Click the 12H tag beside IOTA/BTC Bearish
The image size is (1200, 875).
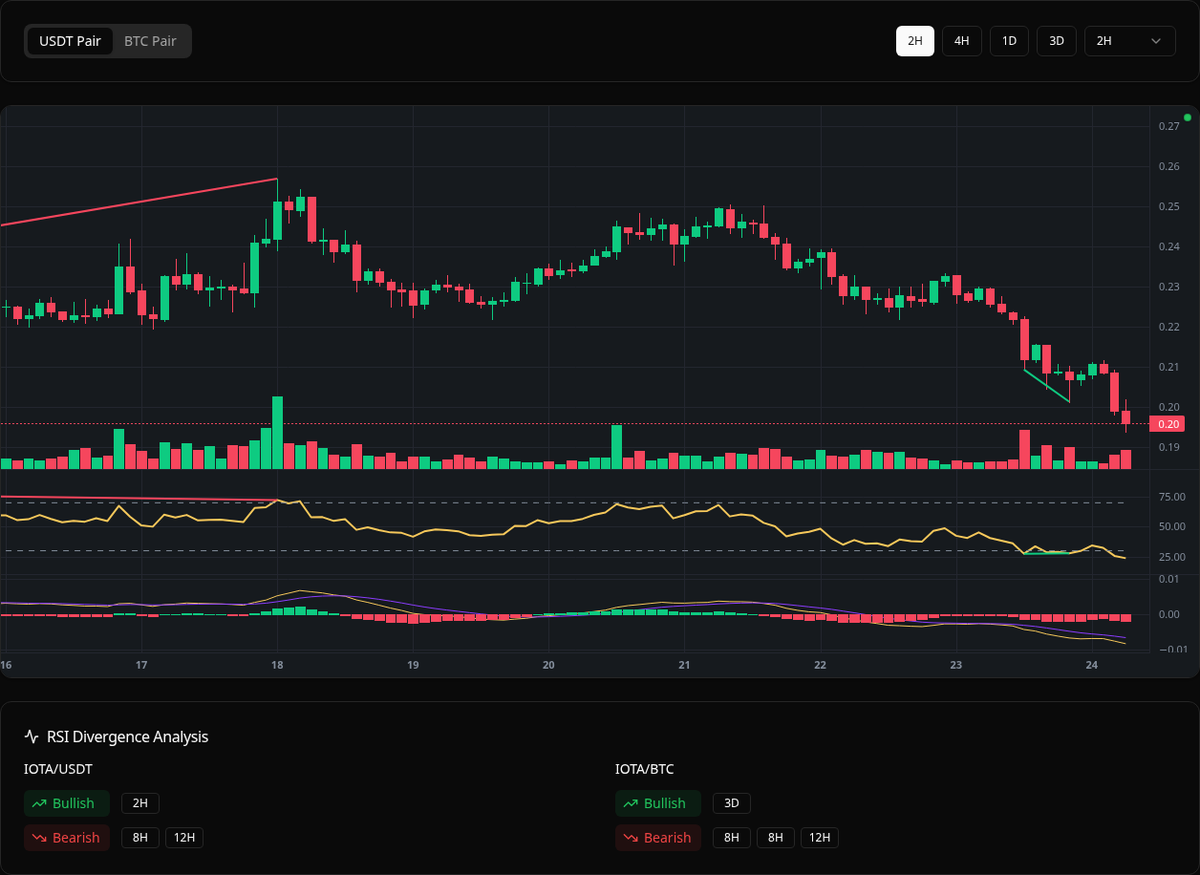click(x=819, y=838)
